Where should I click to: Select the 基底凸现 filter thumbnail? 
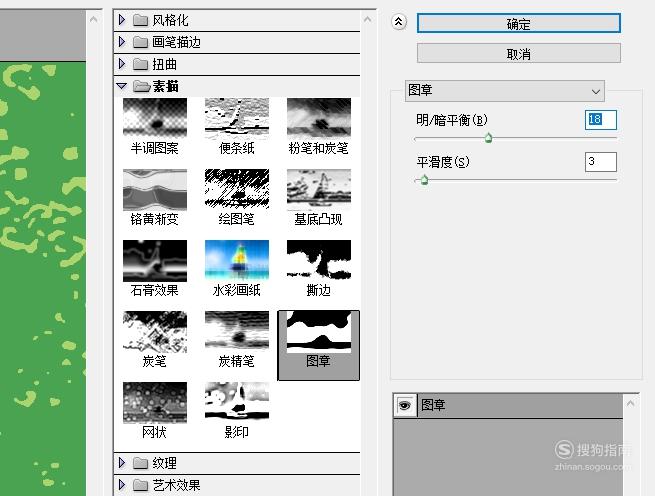tap(319, 189)
